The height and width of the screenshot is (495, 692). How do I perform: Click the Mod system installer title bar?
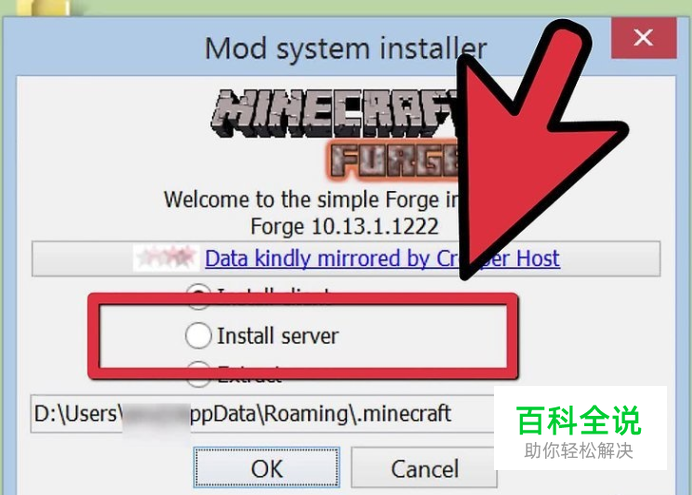307,46
